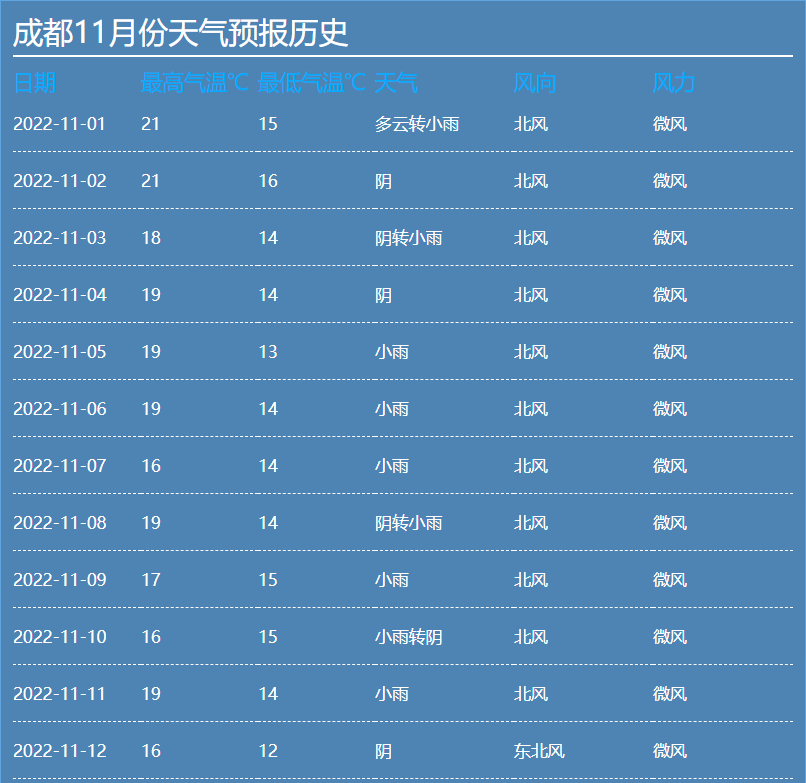The height and width of the screenshot is (783, 806).
Task: Click low temperature 13 on 2022-11-05
Action: click(268, 352)
